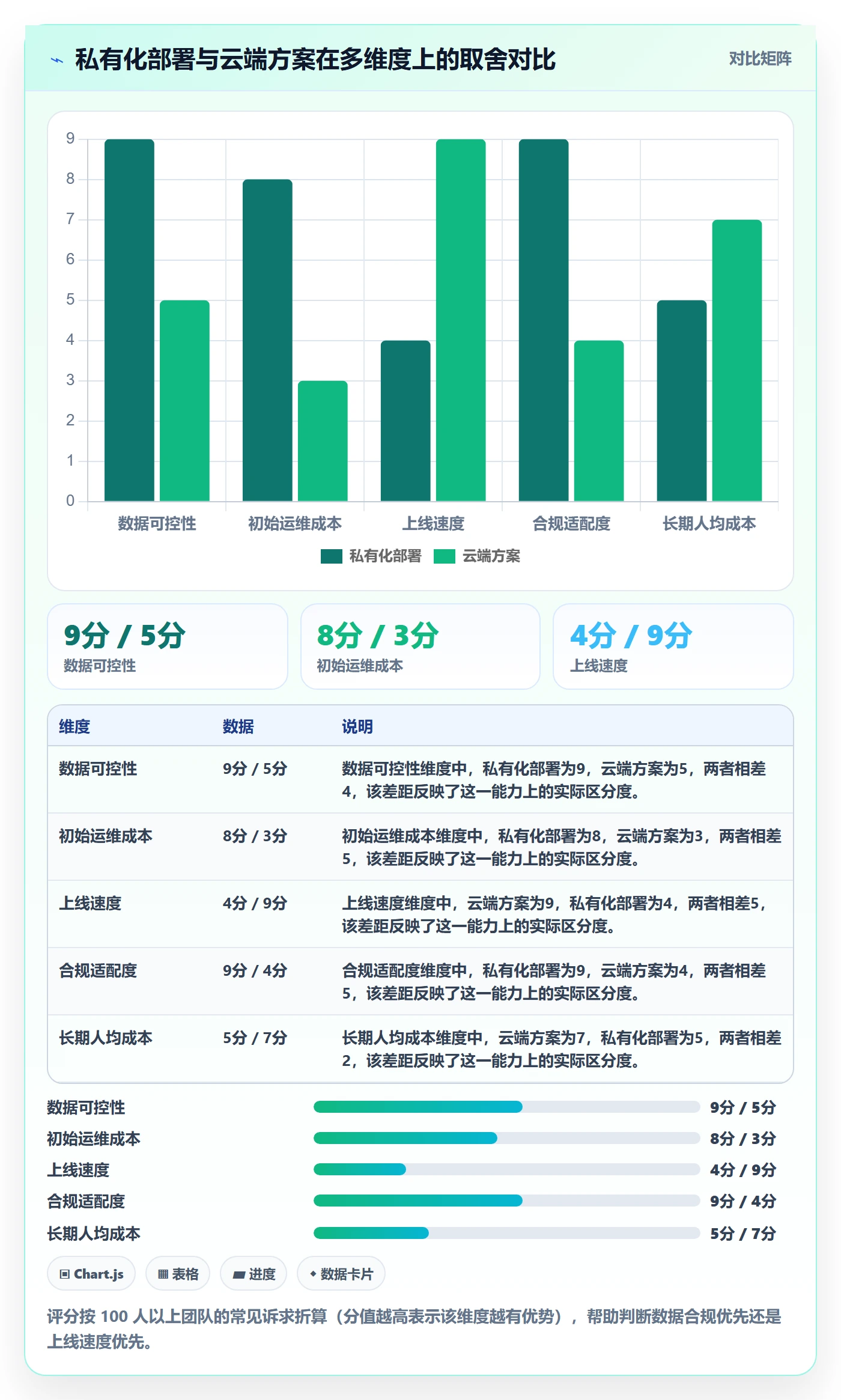Click the 对比矩阵 label in the header

760,59
